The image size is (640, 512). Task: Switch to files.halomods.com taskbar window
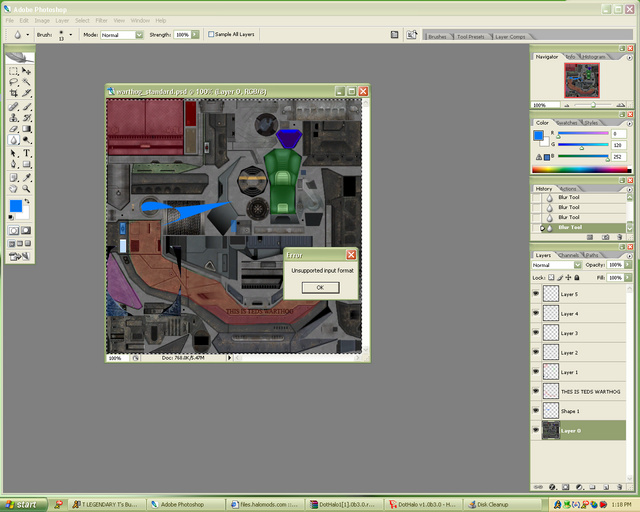click(x=264, y=505)
